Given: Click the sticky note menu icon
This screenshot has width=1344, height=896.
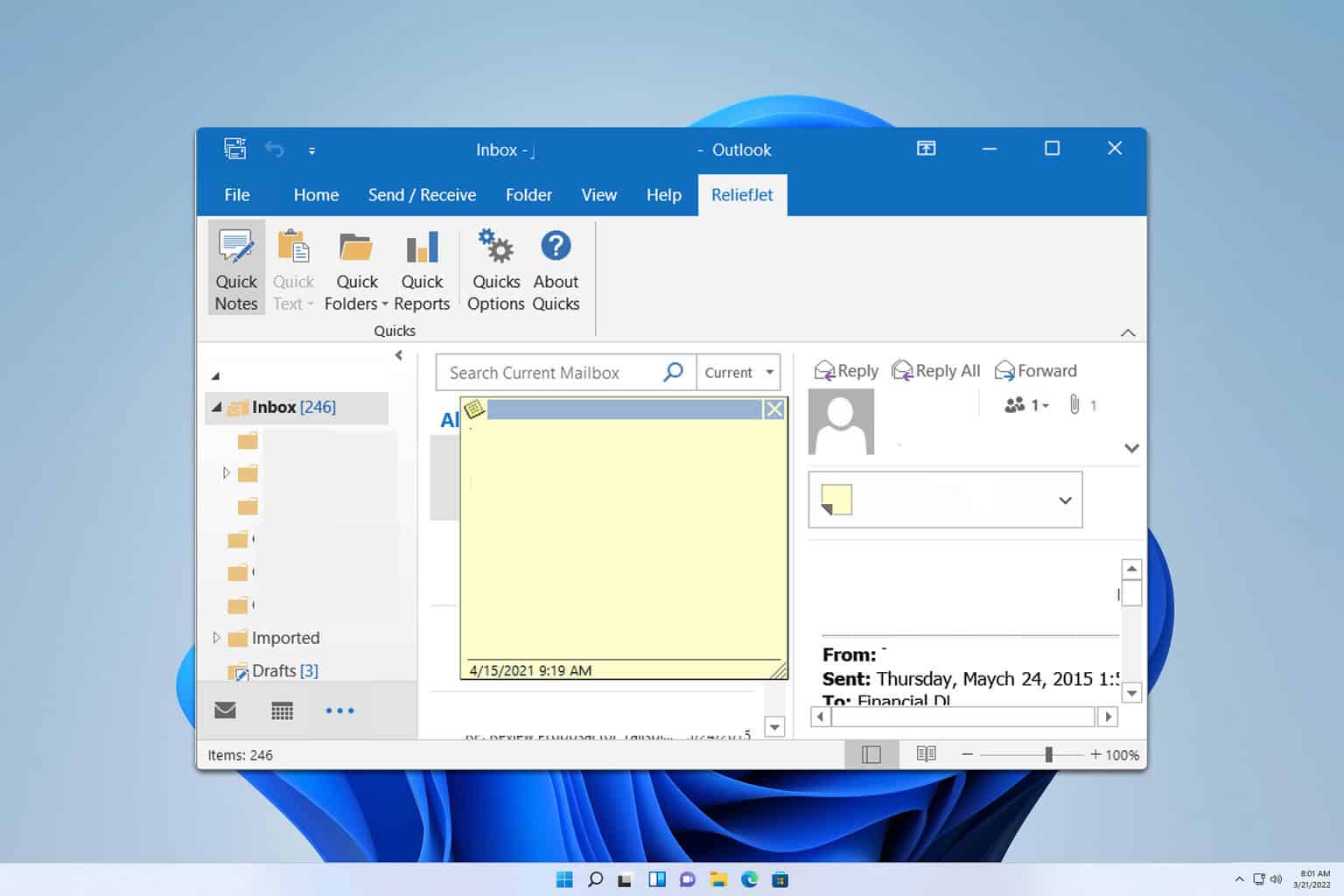Looking at the screenshot, I should coord(474,409).
